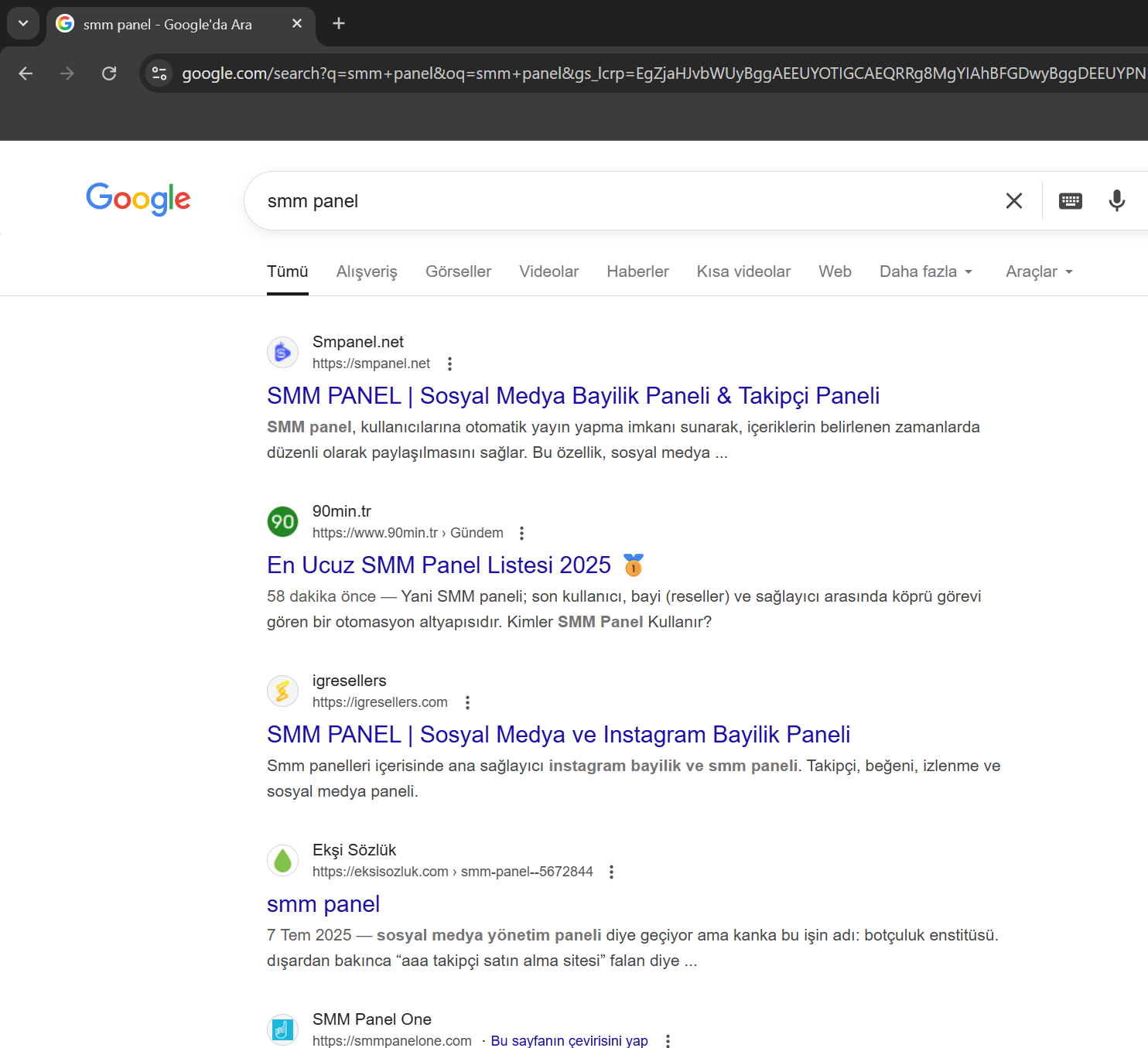Click the https://igresellers.com URL text
Screen dimensions: 1148x1048
pos(380,702)
